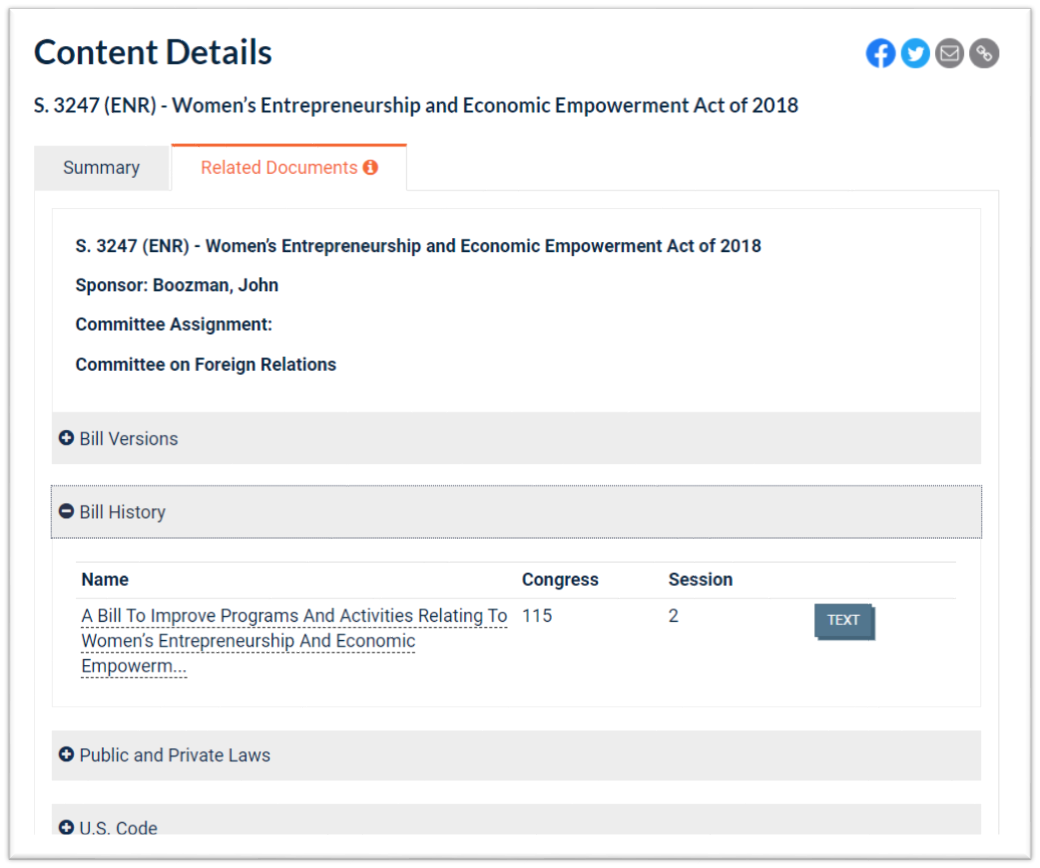Screen dimensions: 1040x868
Task: Click the minus icon beside Bill History
Action: pyautogui.click(x=67, y=511)
